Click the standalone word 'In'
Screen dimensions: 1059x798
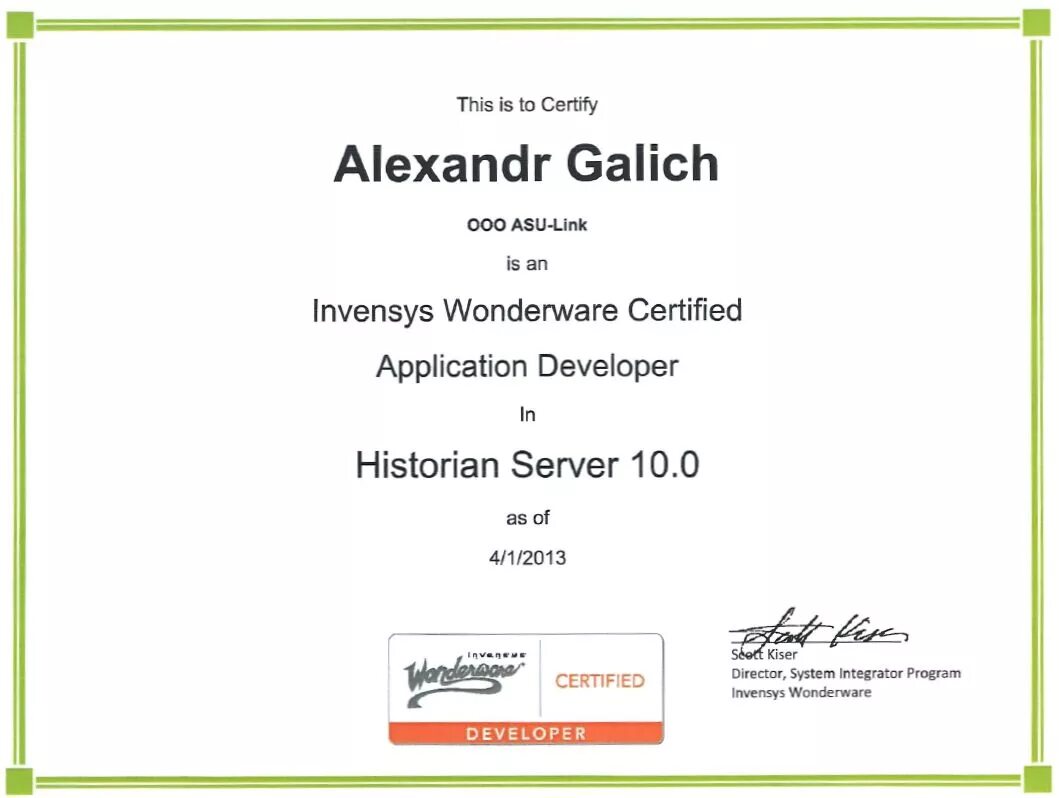[527, 415]
